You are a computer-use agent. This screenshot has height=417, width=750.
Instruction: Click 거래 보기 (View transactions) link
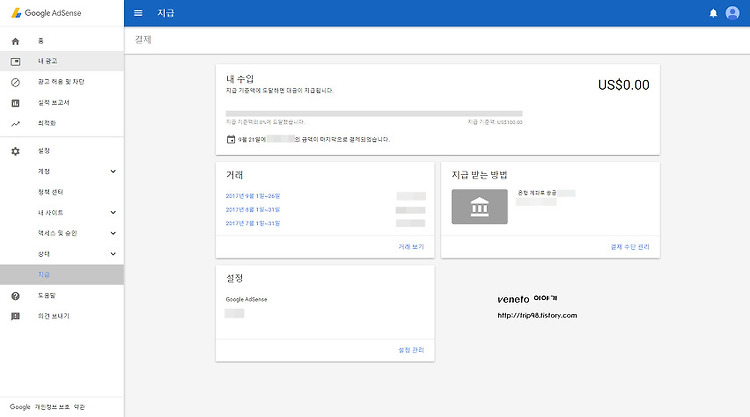point(411,247)
